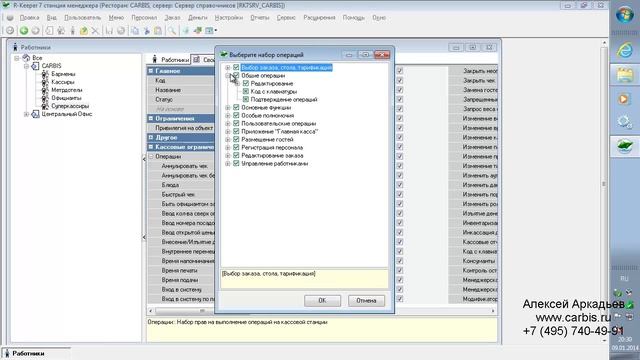Open the dropdown arrow beside last toolbar icon
Screen dimensions: 640x360
(216, 31)
